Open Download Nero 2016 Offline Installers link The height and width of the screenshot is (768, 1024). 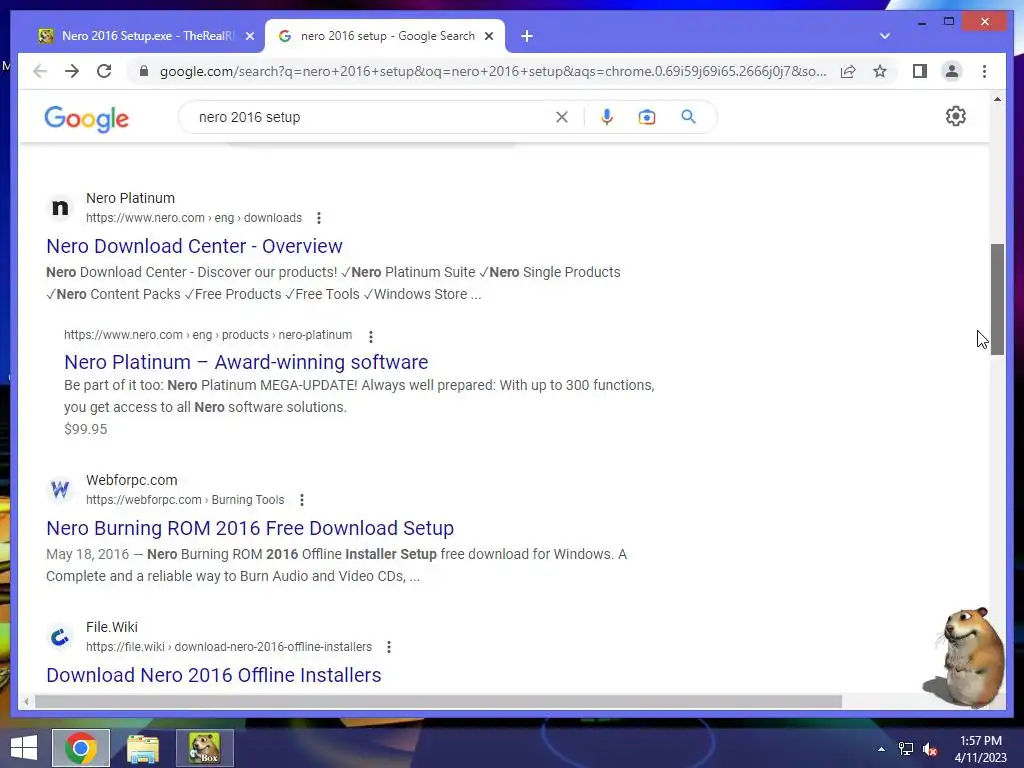214,675
